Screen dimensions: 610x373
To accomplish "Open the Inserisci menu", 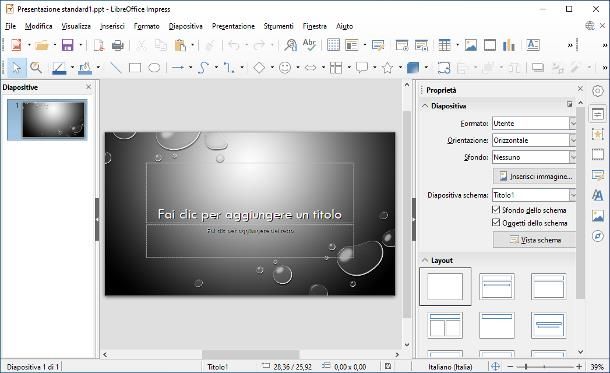I will tap(112, 26).
